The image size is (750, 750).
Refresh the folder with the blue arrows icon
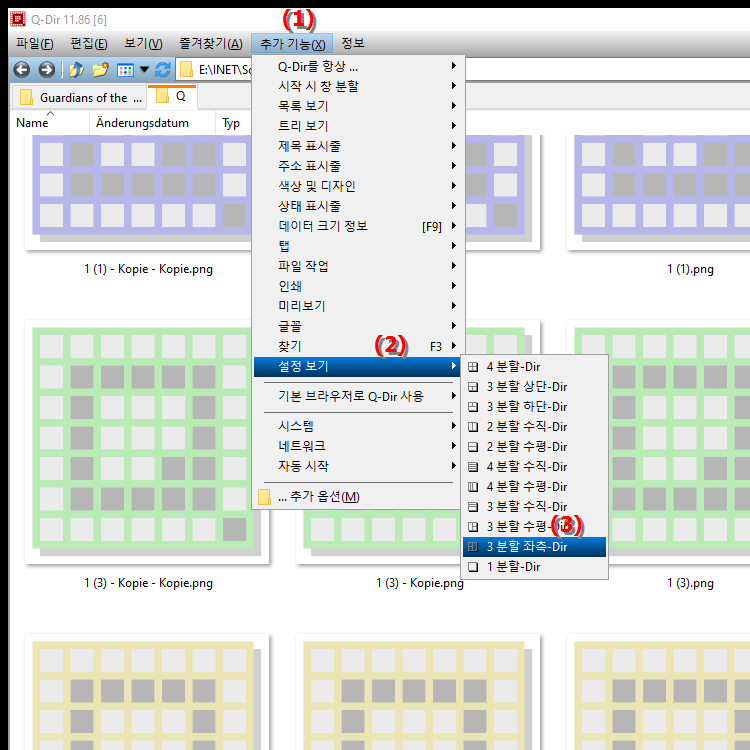[x=163, y=70]
